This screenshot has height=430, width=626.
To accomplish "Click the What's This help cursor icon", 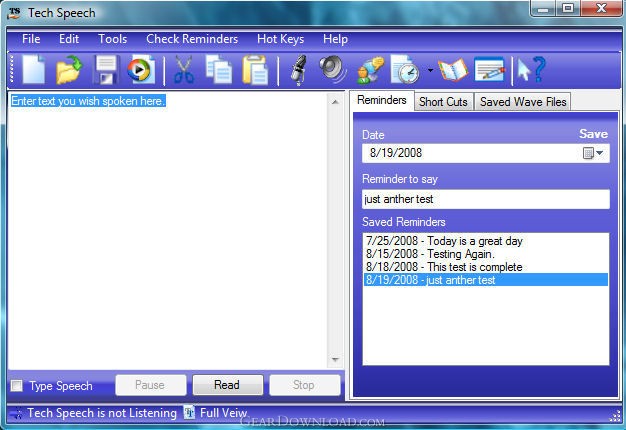I will click(x=531, y=70).
